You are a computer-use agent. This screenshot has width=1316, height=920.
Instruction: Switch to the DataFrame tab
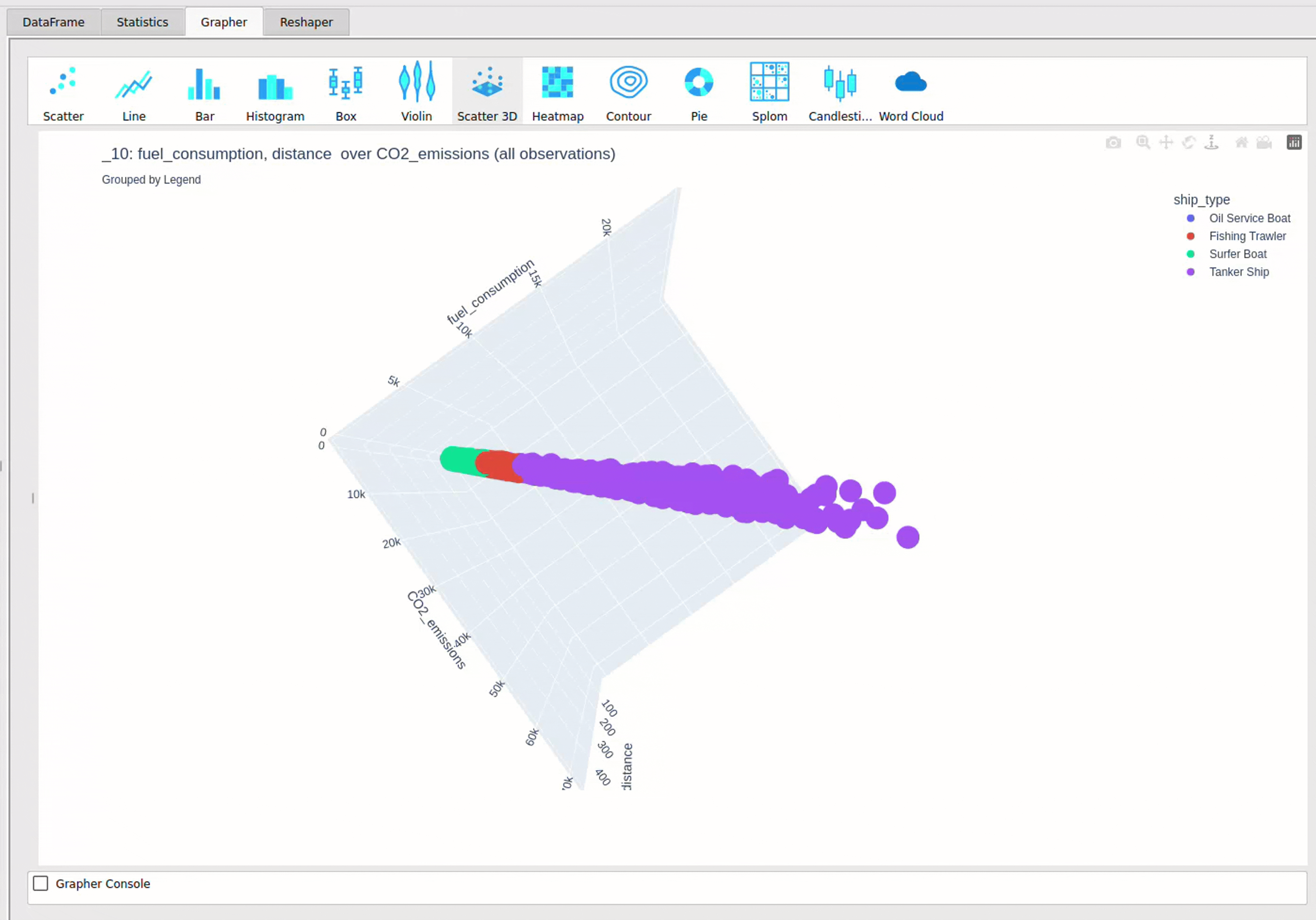pyautogui.click(x=53, y=22)
